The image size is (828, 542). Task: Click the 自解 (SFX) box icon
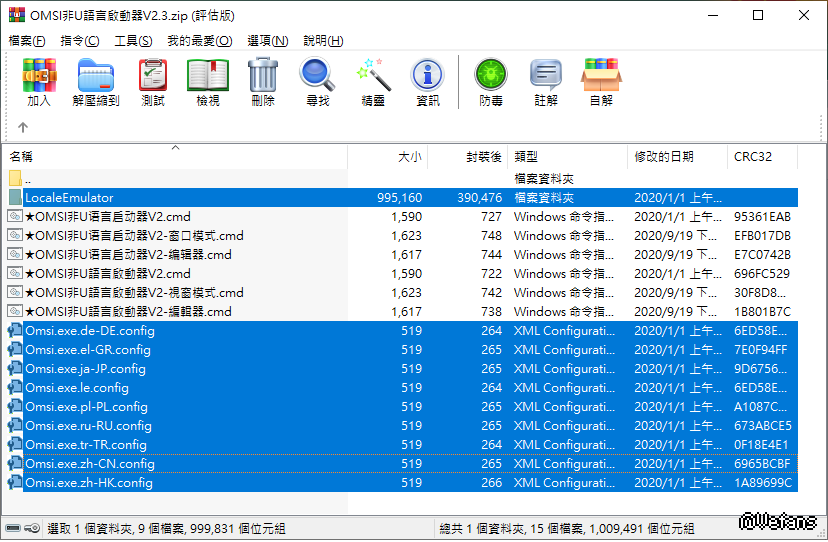tap(601, 82)
